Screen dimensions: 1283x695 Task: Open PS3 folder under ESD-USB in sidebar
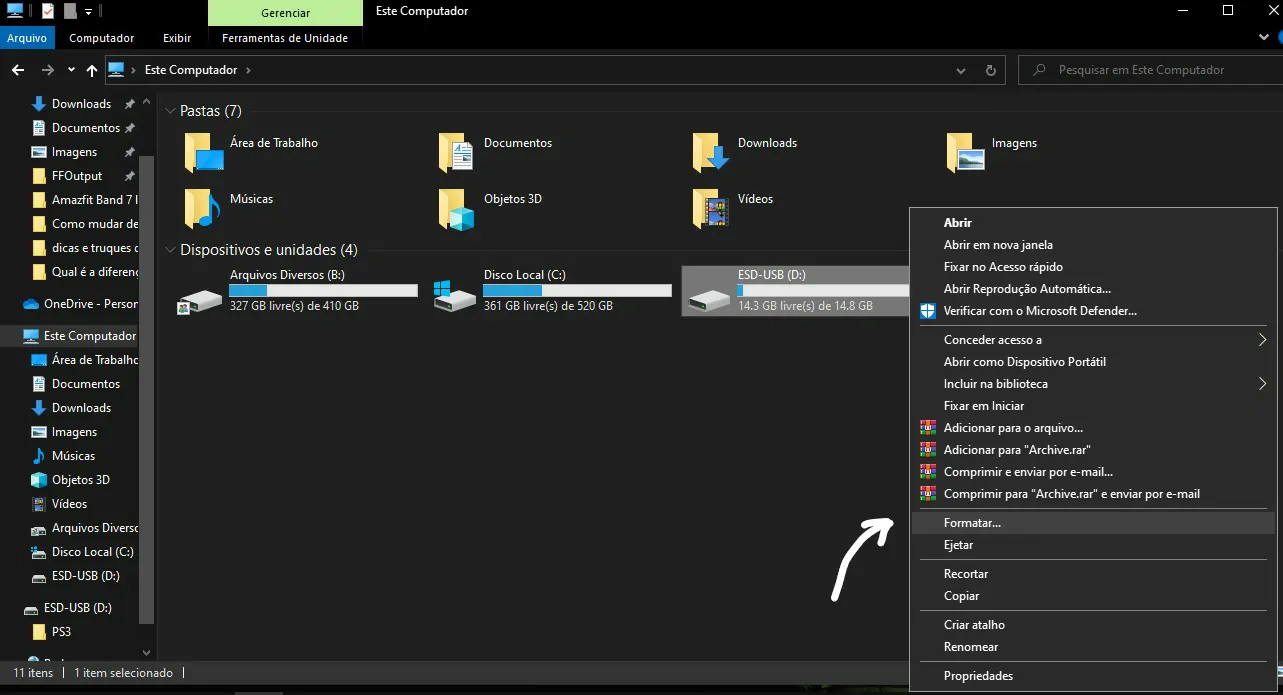tap(61, 632)
